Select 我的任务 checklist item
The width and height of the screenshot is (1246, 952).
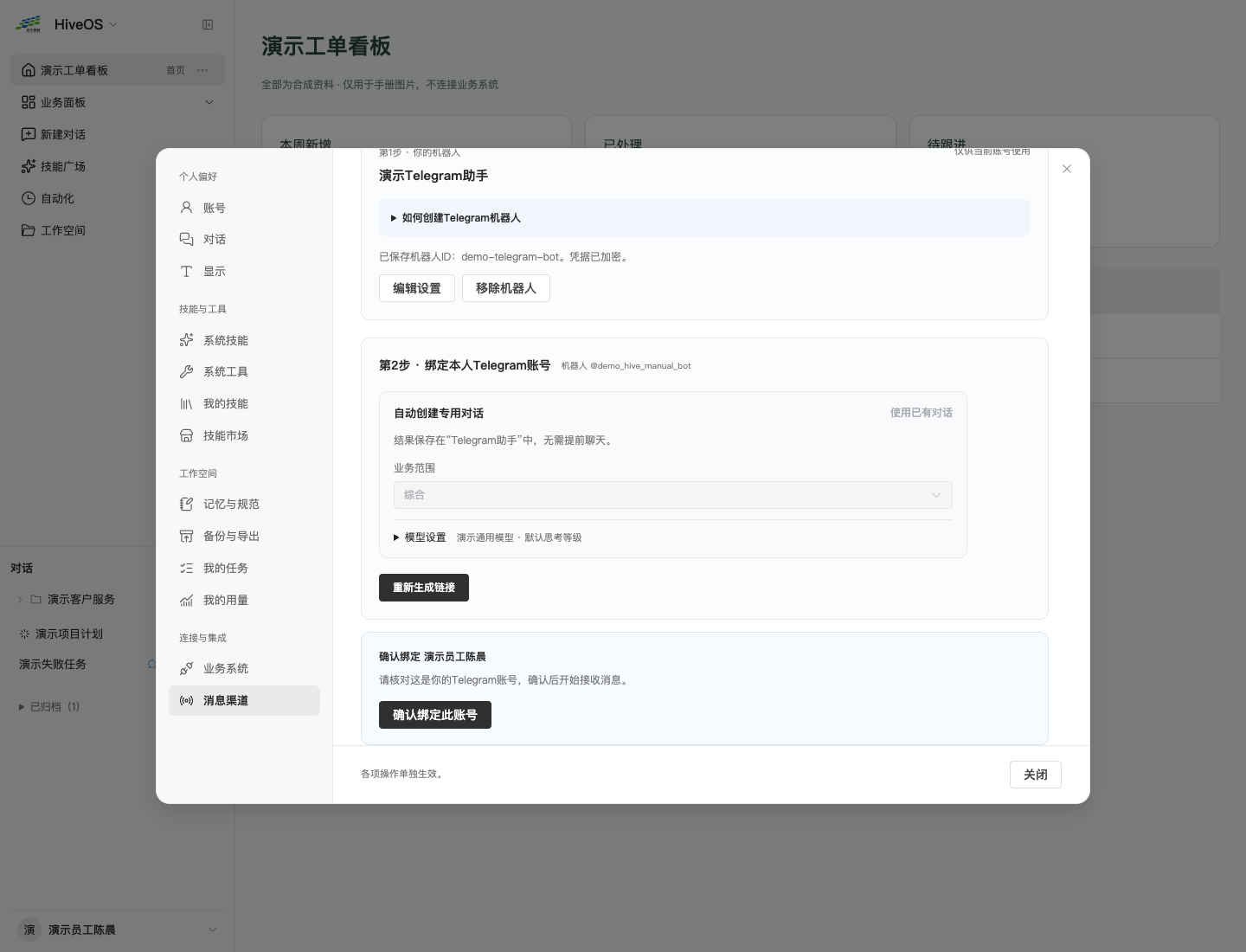pyautogui.click(x=244, y=569)
